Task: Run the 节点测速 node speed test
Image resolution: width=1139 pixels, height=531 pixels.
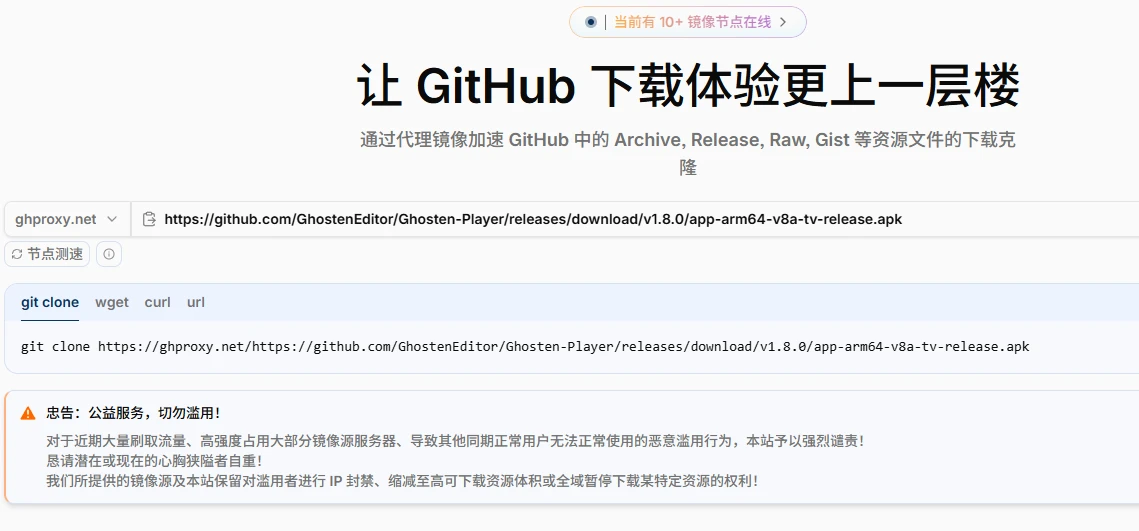Action: tap(47, 254)
